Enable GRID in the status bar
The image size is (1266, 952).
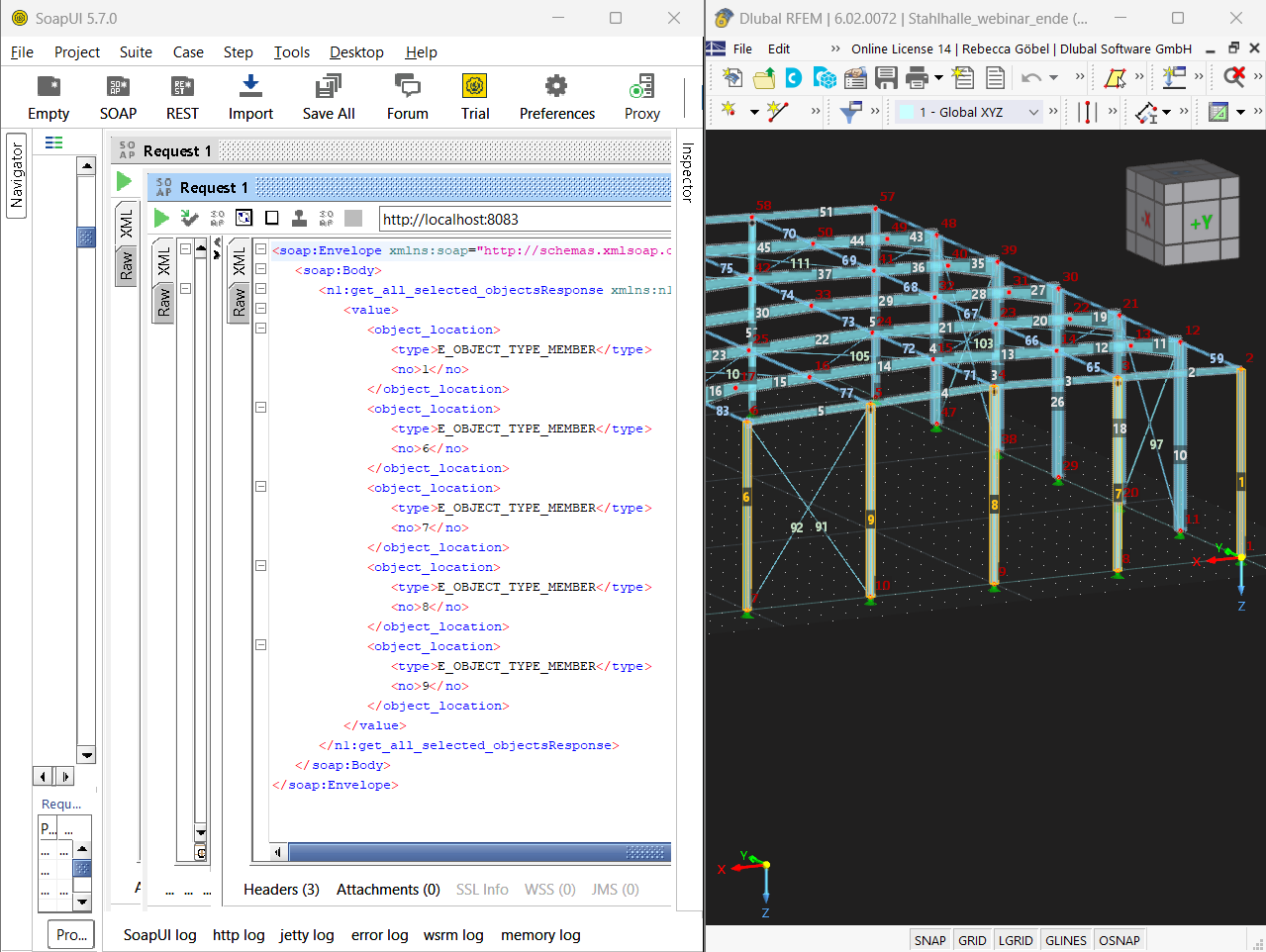click(x=972, y=939)
